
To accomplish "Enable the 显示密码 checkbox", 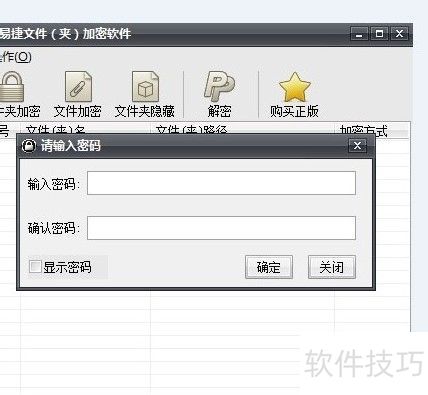I will [x=35, y=267].
